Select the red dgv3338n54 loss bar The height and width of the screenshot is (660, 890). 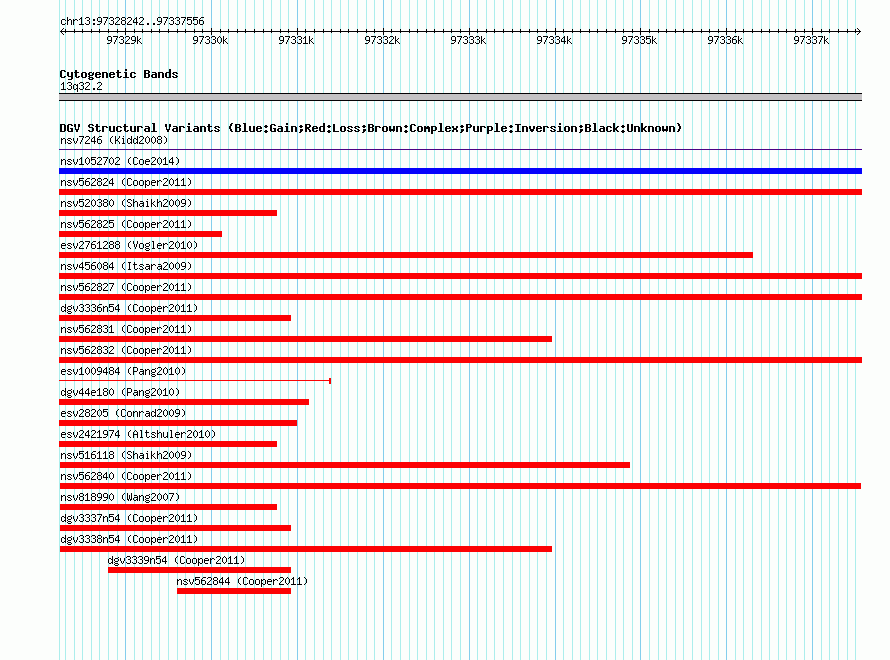pos(305,549)
